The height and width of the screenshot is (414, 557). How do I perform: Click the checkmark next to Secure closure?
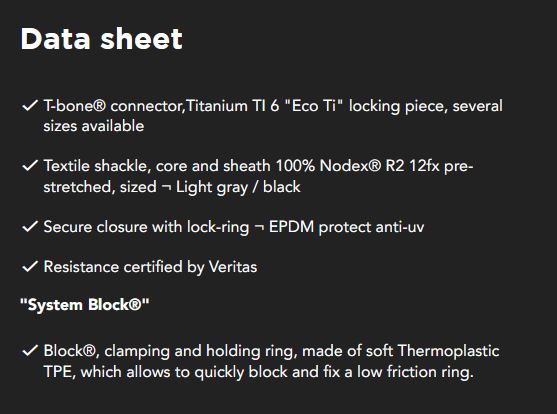pos(30,226)
